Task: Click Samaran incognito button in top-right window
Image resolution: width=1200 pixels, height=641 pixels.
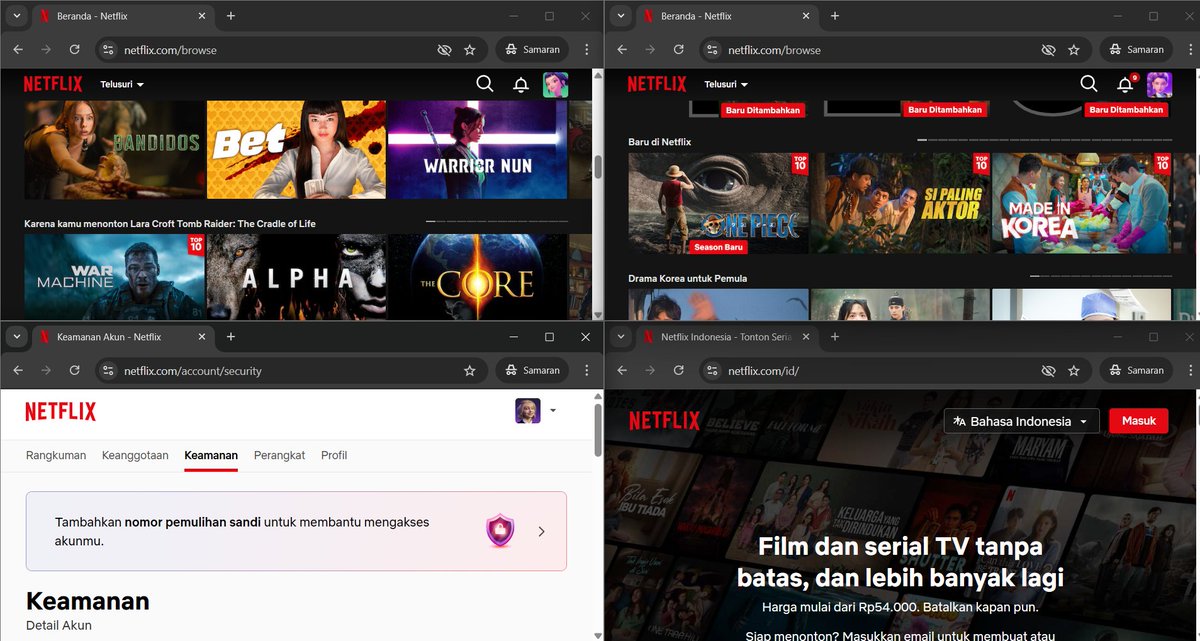Action: (x=1136, y=50)
